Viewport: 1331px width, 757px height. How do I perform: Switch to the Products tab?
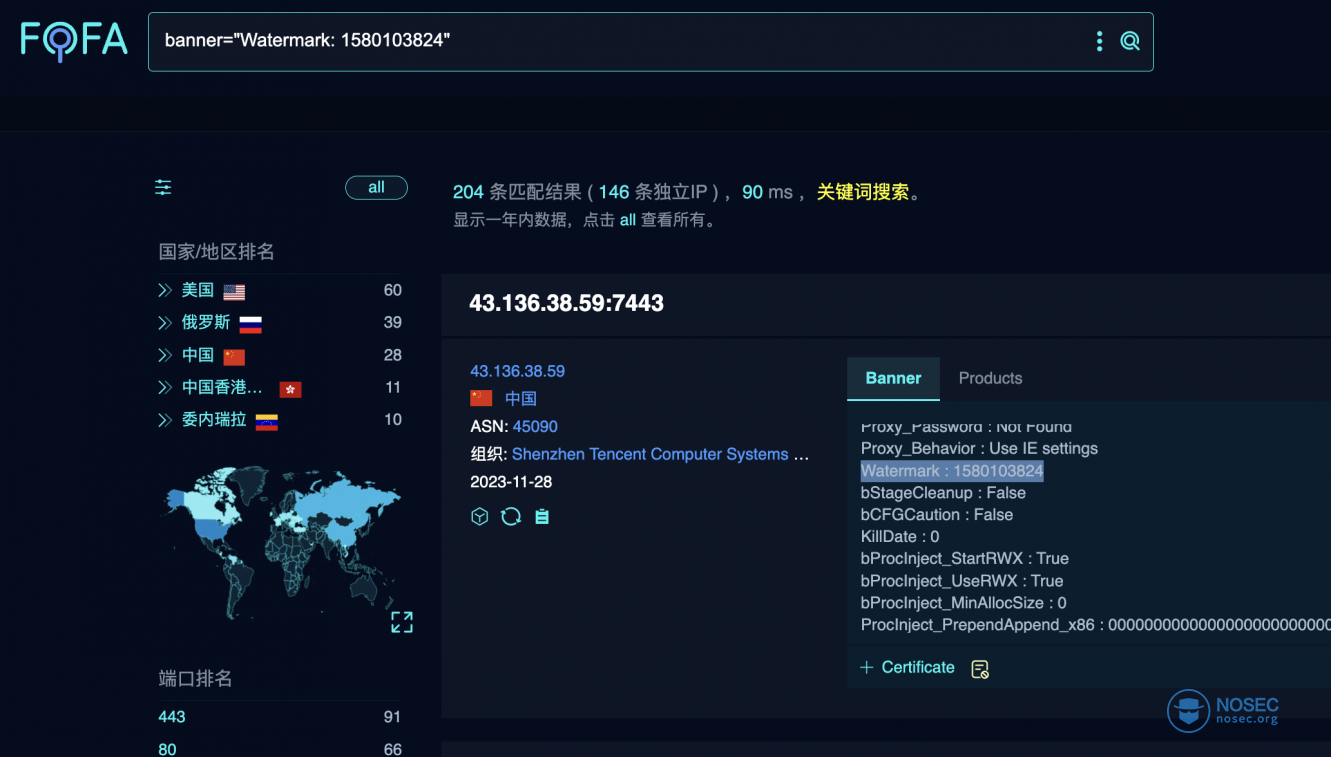pyautogui.click(x=990, y=378)
